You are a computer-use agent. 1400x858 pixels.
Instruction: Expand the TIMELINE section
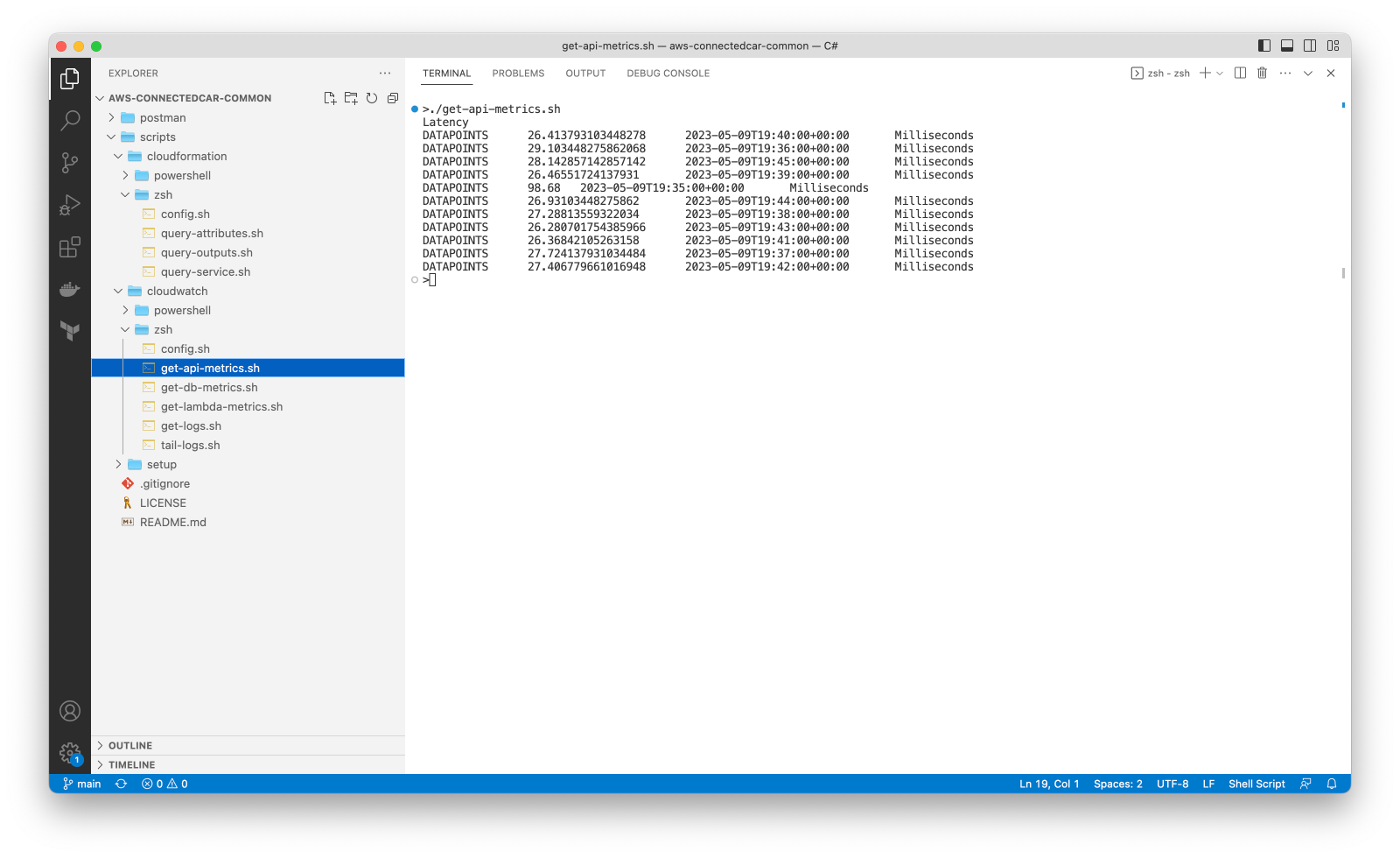(248, 765)
